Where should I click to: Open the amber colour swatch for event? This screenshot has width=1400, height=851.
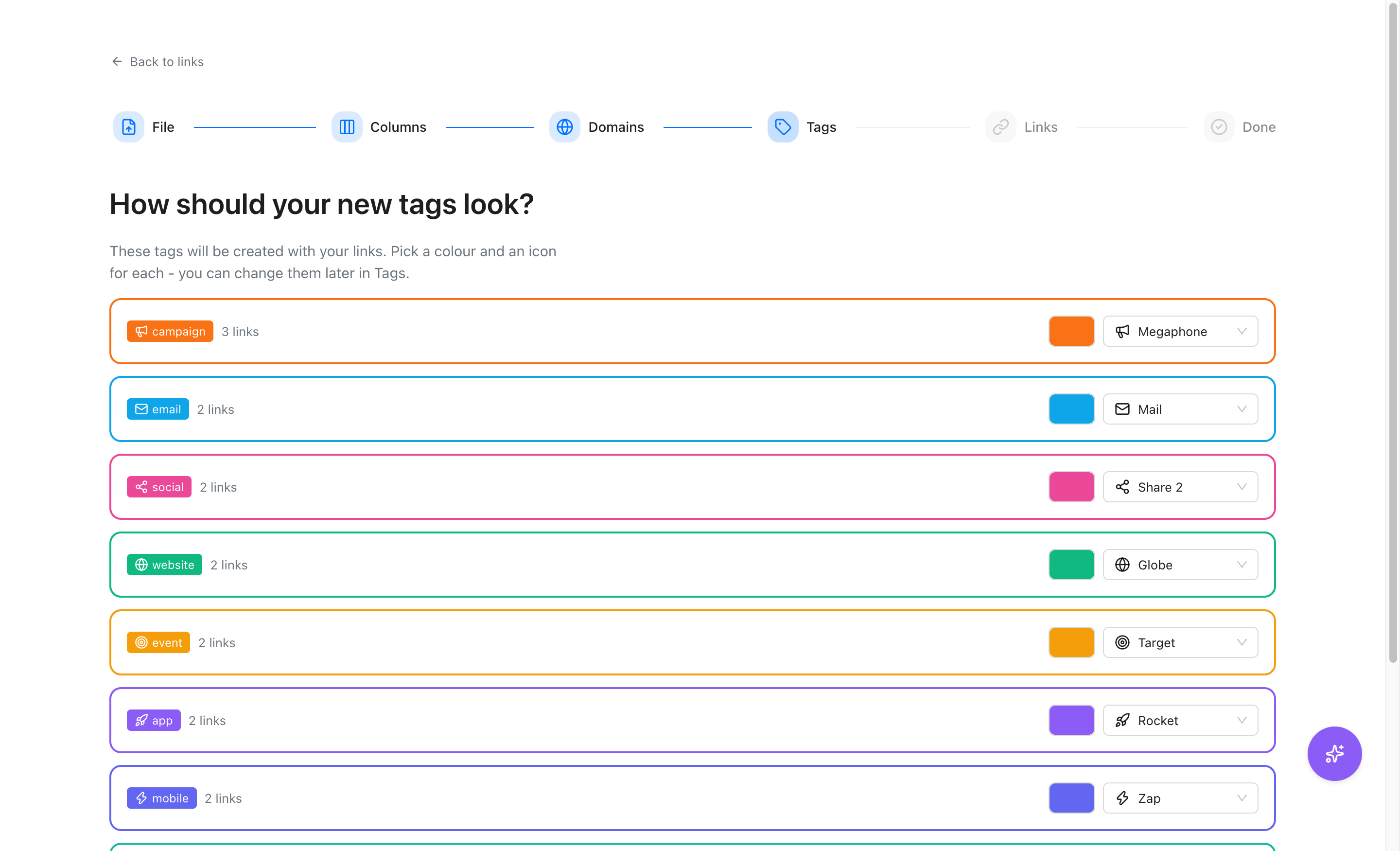tap(1071, 643)
